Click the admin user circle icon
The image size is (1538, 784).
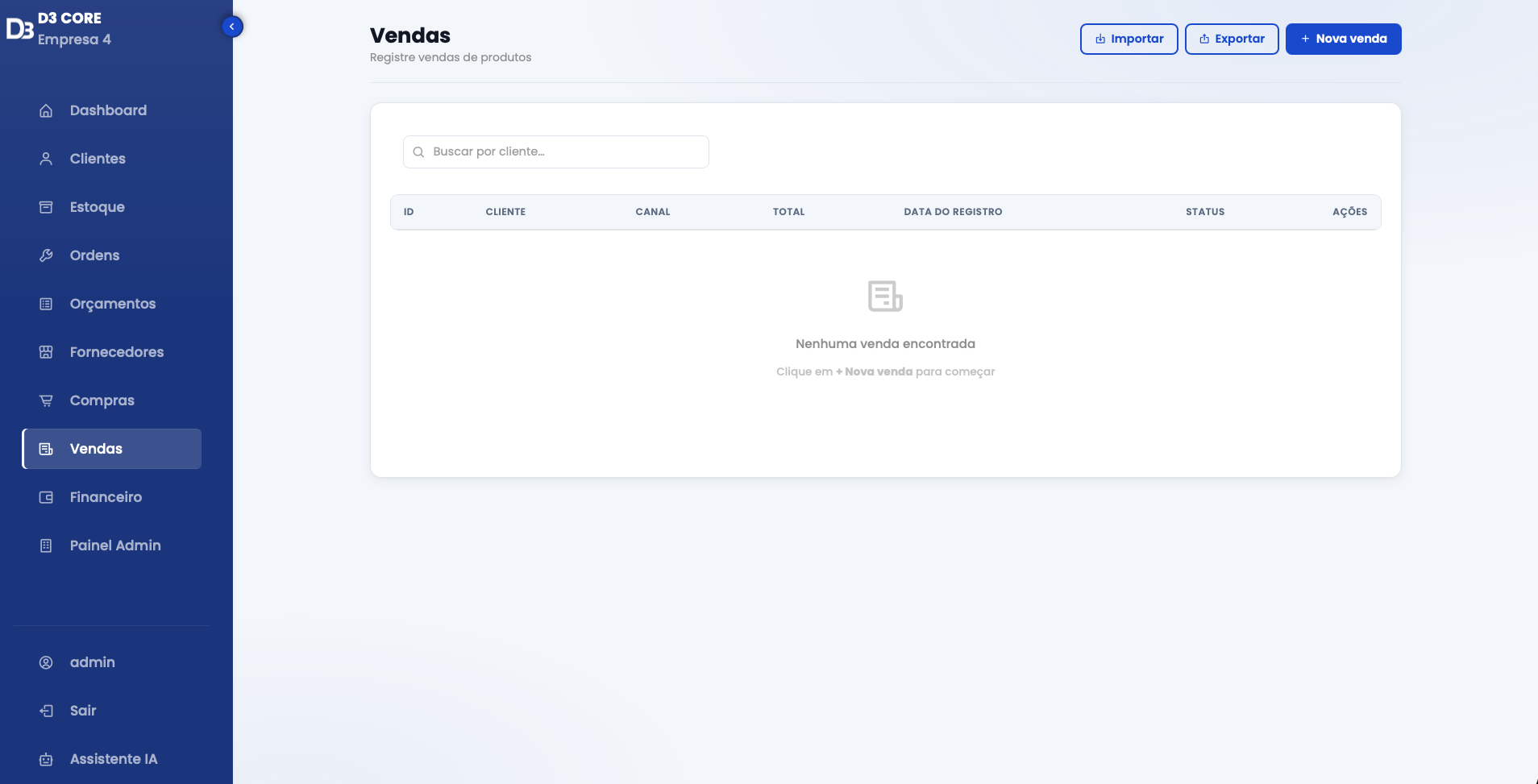46,662
